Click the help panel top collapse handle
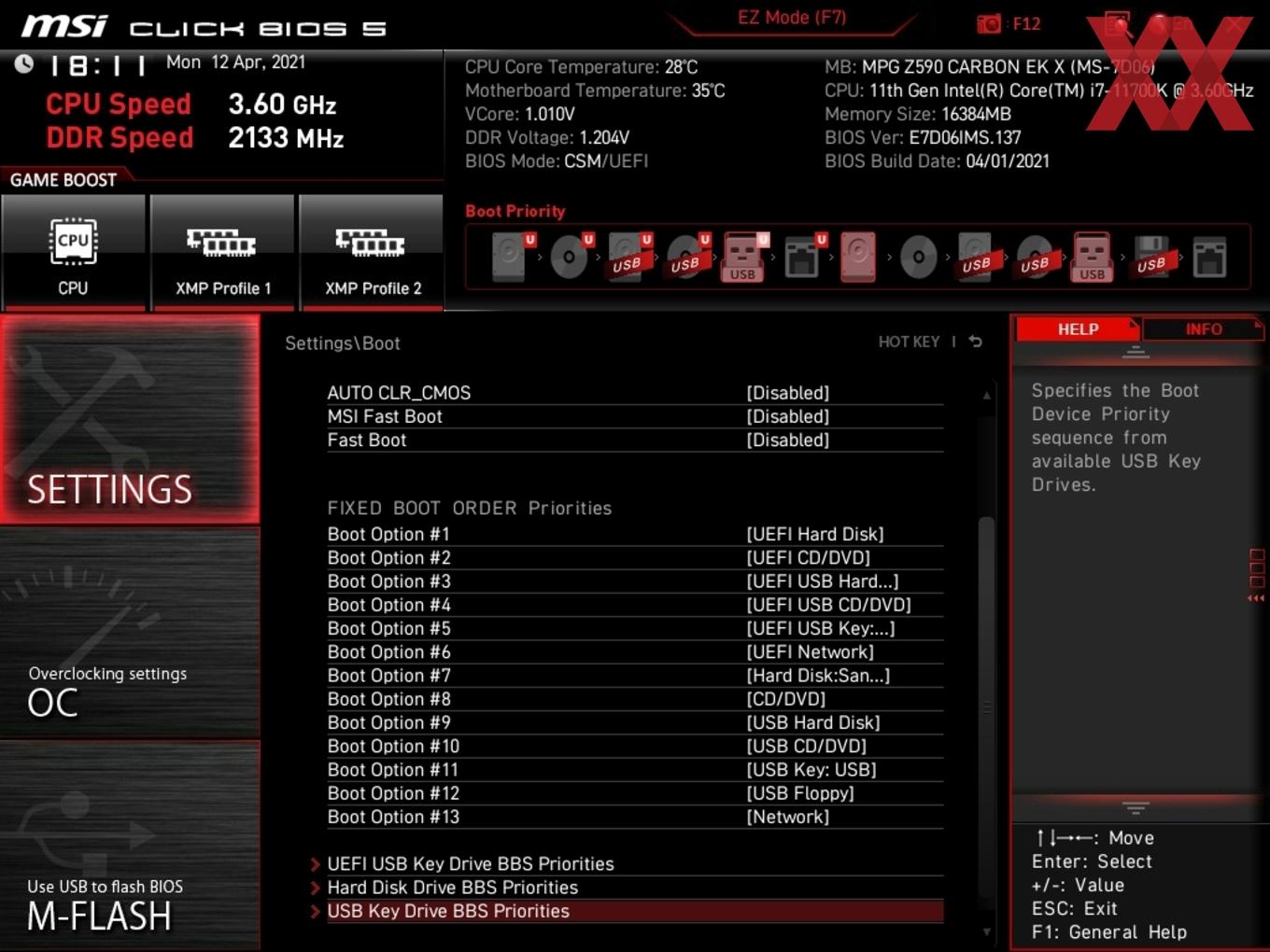This screenshot has height=952, width=1270. pos(1136,352)
